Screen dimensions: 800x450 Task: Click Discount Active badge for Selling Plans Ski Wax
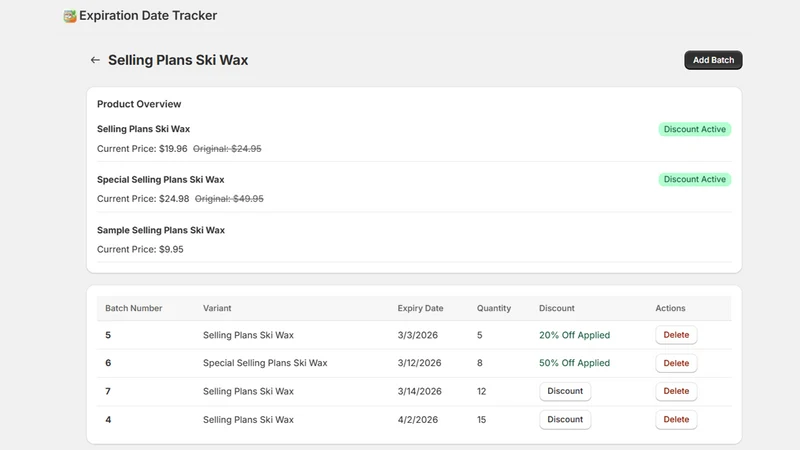(x=694, y=129)
